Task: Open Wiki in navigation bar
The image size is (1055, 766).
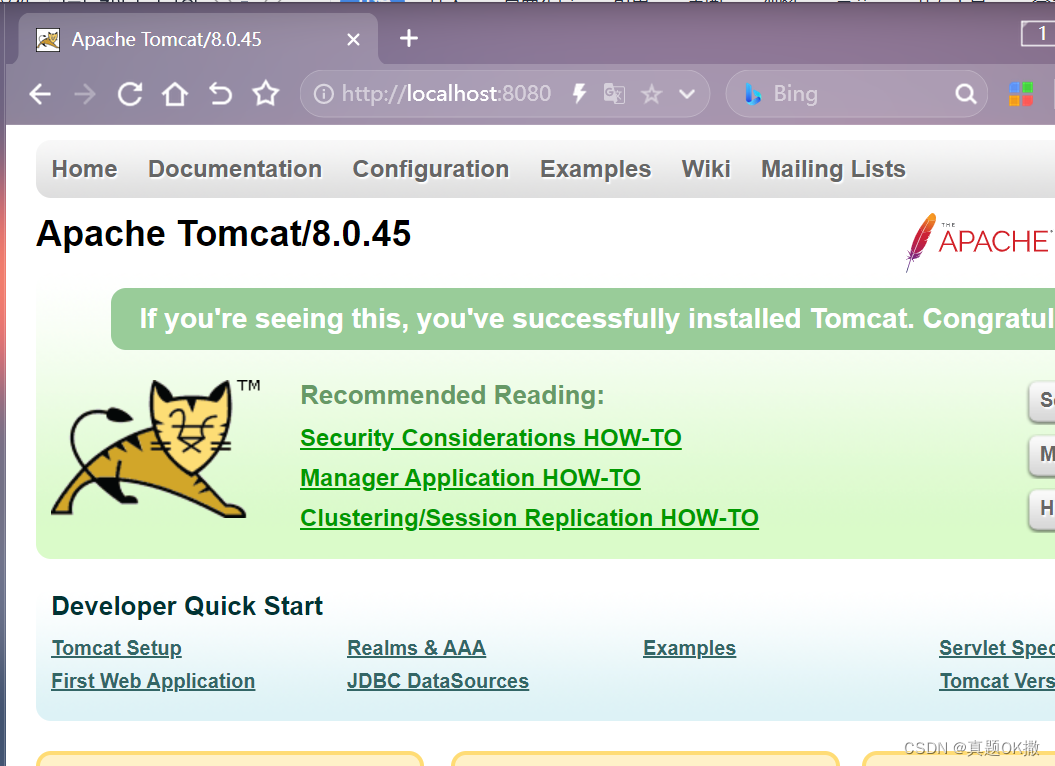Action: pos(706,169)
